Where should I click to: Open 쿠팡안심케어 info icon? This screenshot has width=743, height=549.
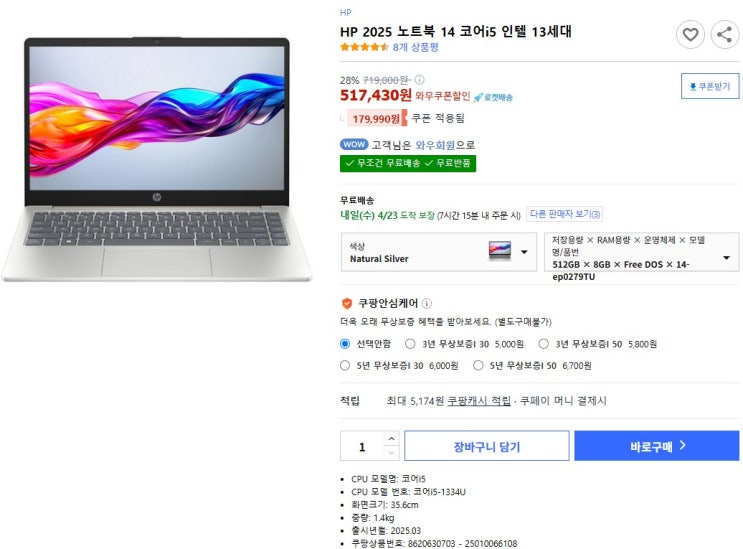click(426, 303)
